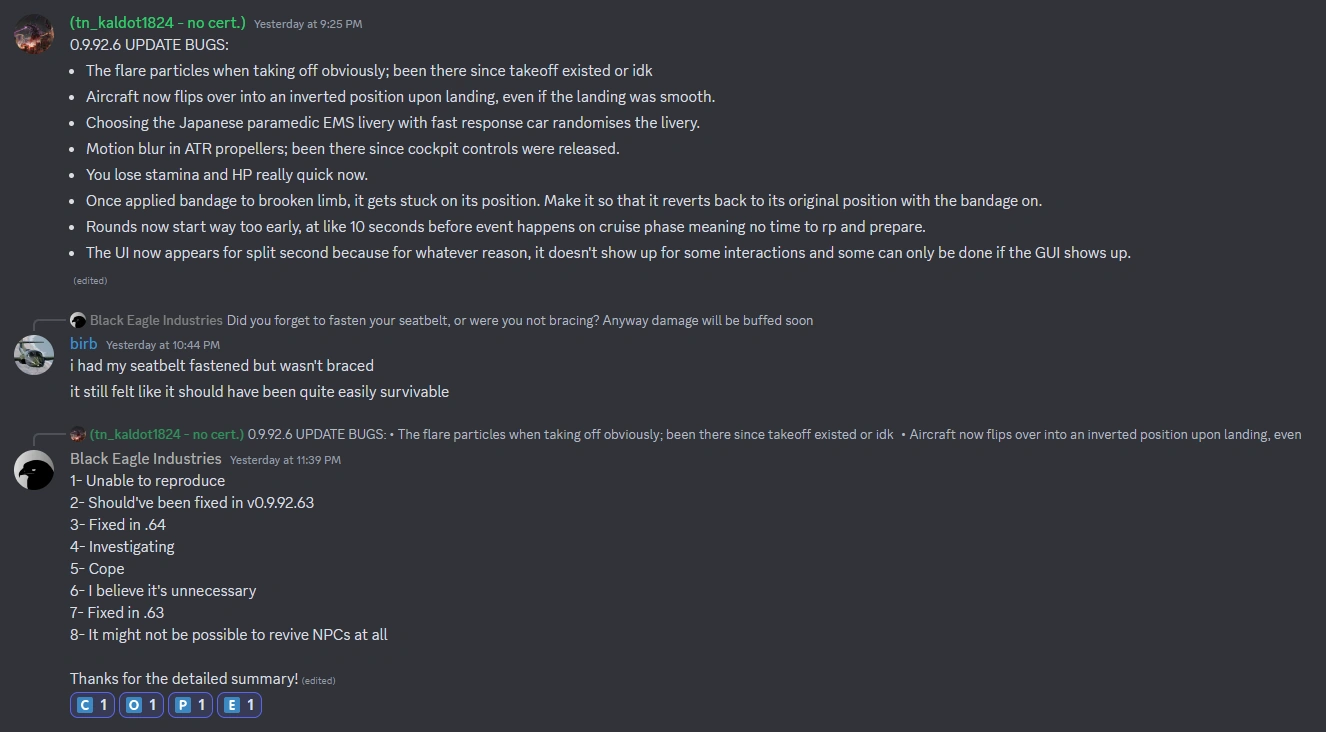Click the 'Yesterday at 11:39 PM' timestamp
Screen dimensions: 1326x732
point(285,460)
